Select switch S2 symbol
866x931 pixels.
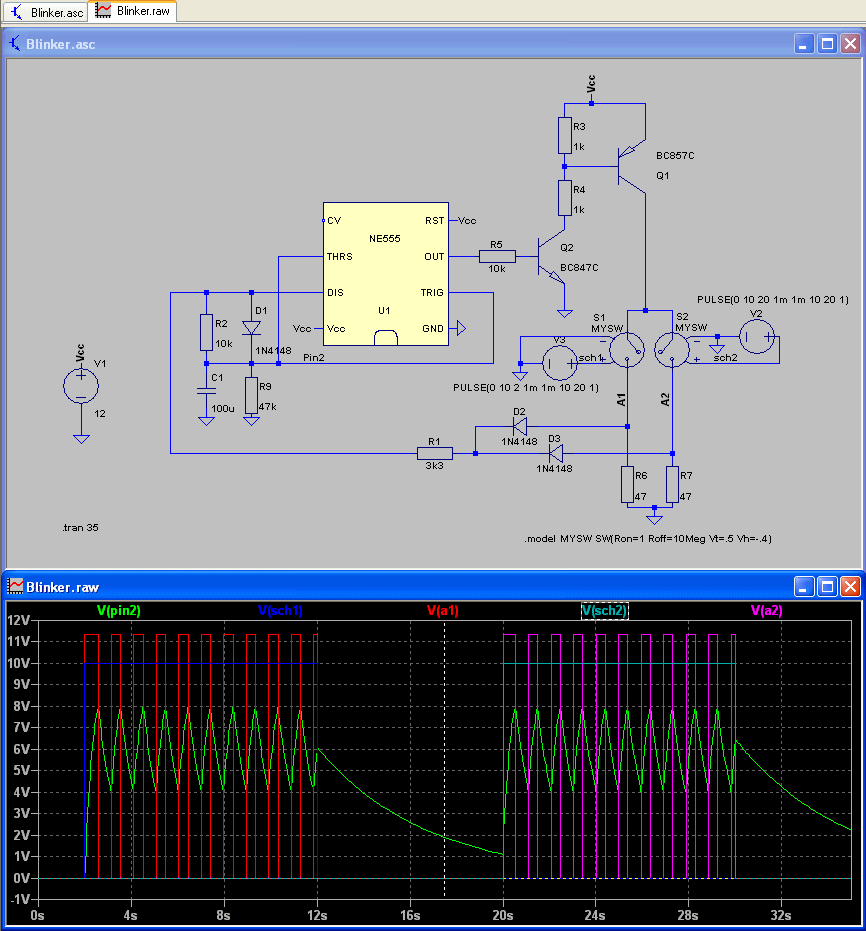tap(672, 350)
